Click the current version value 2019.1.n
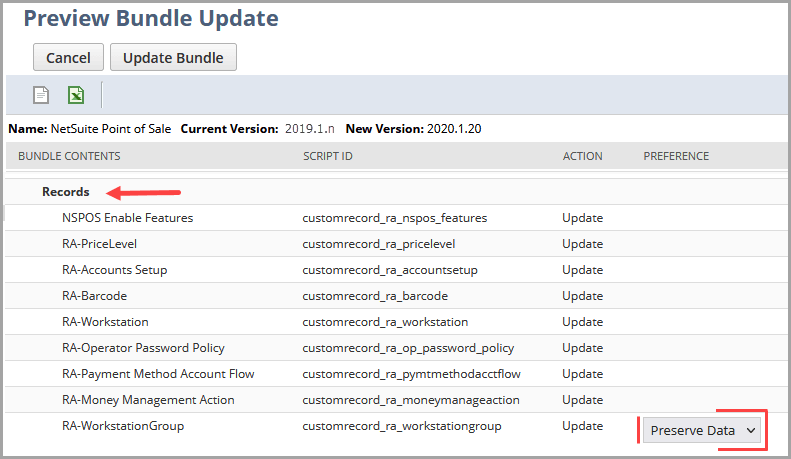The image size is (791, 459). pyautogui.click(x=309, y=129)
